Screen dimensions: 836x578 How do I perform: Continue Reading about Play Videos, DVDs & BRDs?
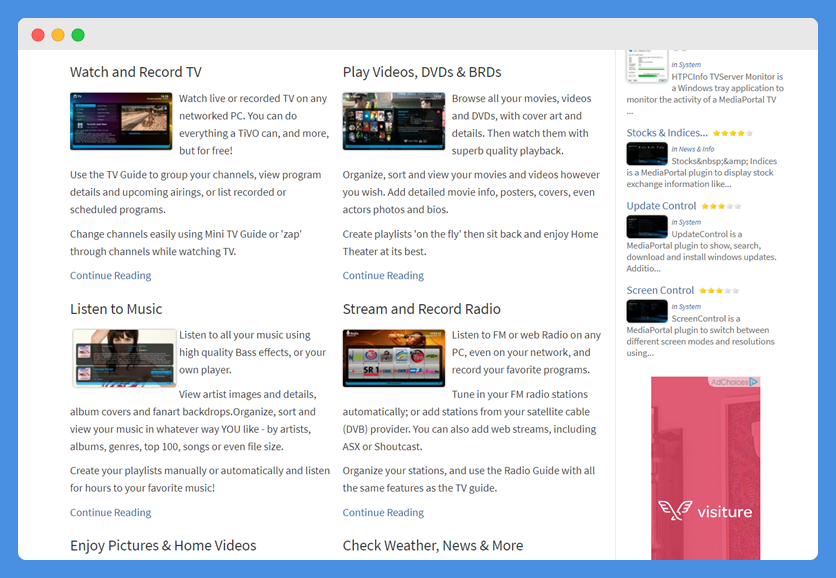point(383,276)
